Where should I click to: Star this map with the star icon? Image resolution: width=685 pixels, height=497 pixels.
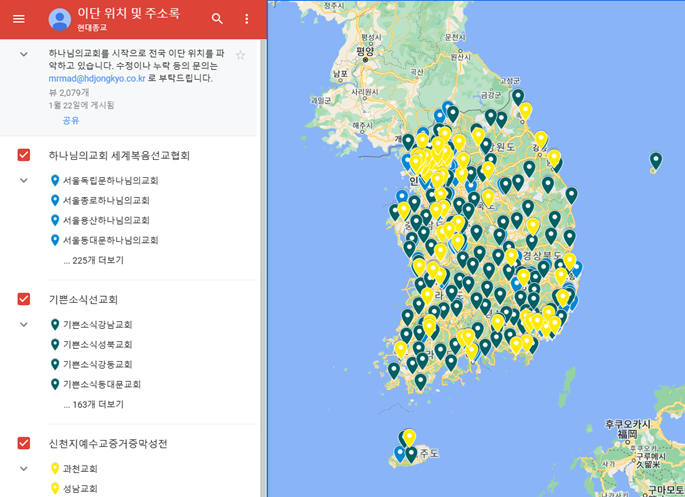pos(240,55)
